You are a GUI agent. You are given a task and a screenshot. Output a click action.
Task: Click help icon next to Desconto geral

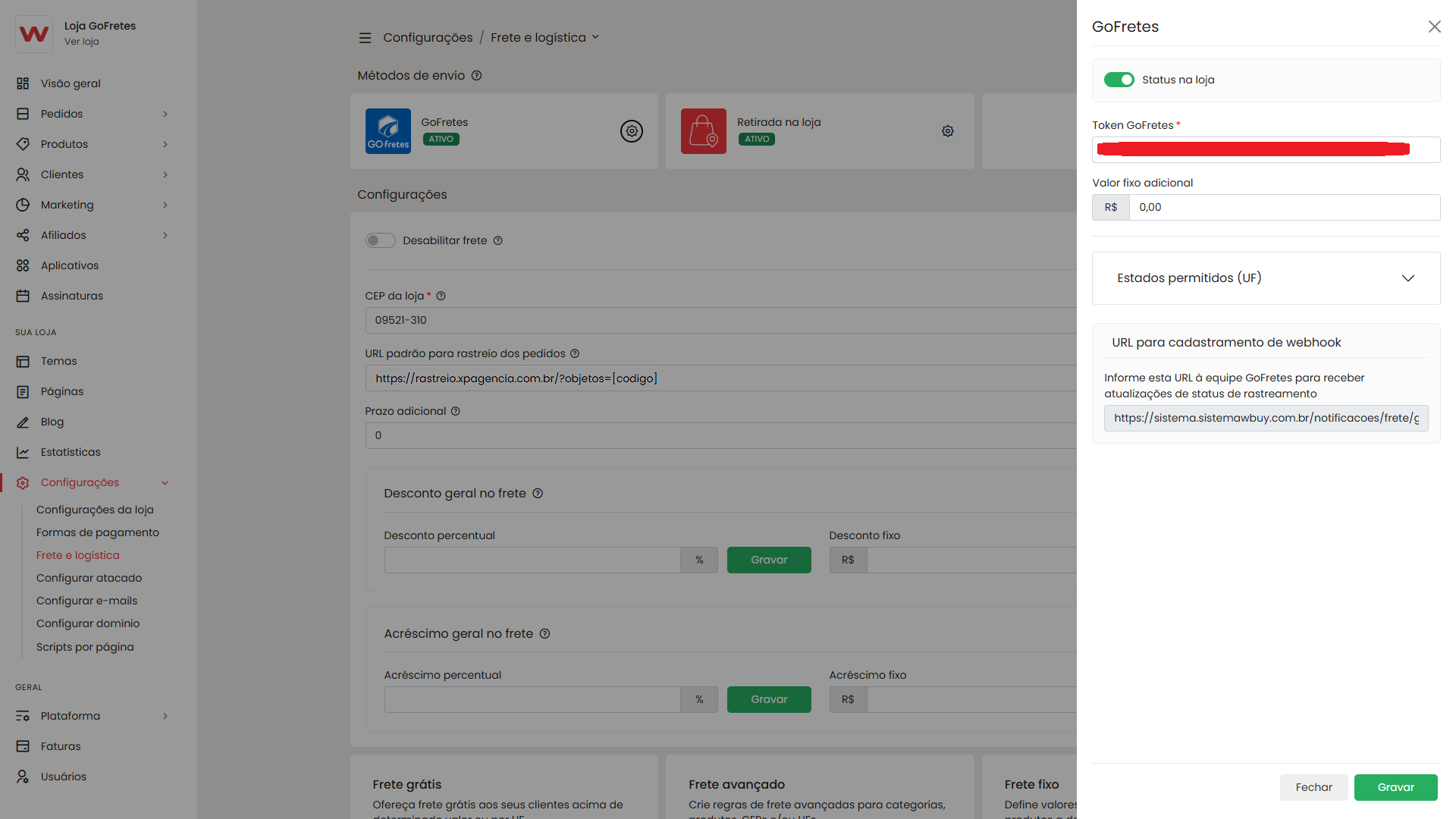pyautogui.click(x=538, y=494)
